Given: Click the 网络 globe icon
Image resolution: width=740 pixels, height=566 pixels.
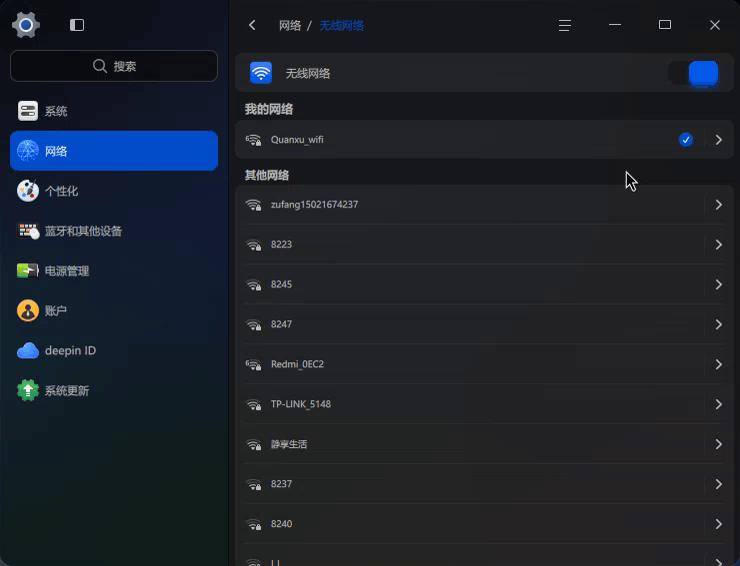Looking at the screenshot, I should pyautogui.click(x=28, y=151).
